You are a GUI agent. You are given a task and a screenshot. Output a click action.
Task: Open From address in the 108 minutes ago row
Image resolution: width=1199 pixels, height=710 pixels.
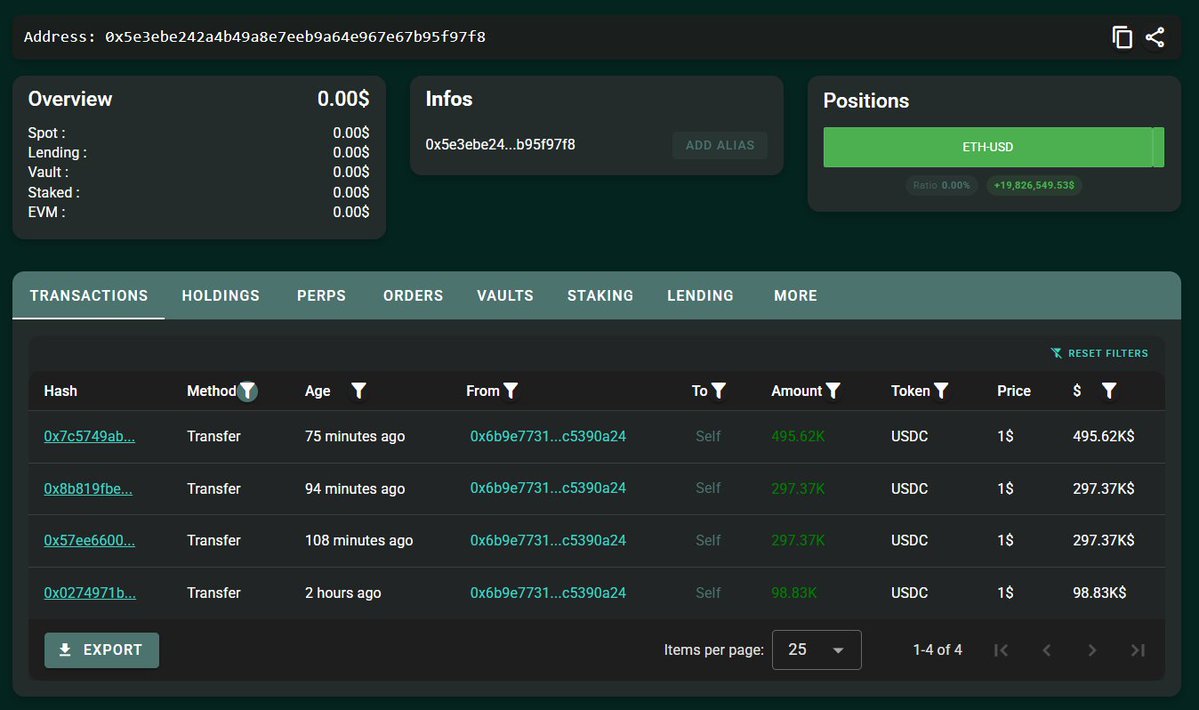(x=548, y=540)
